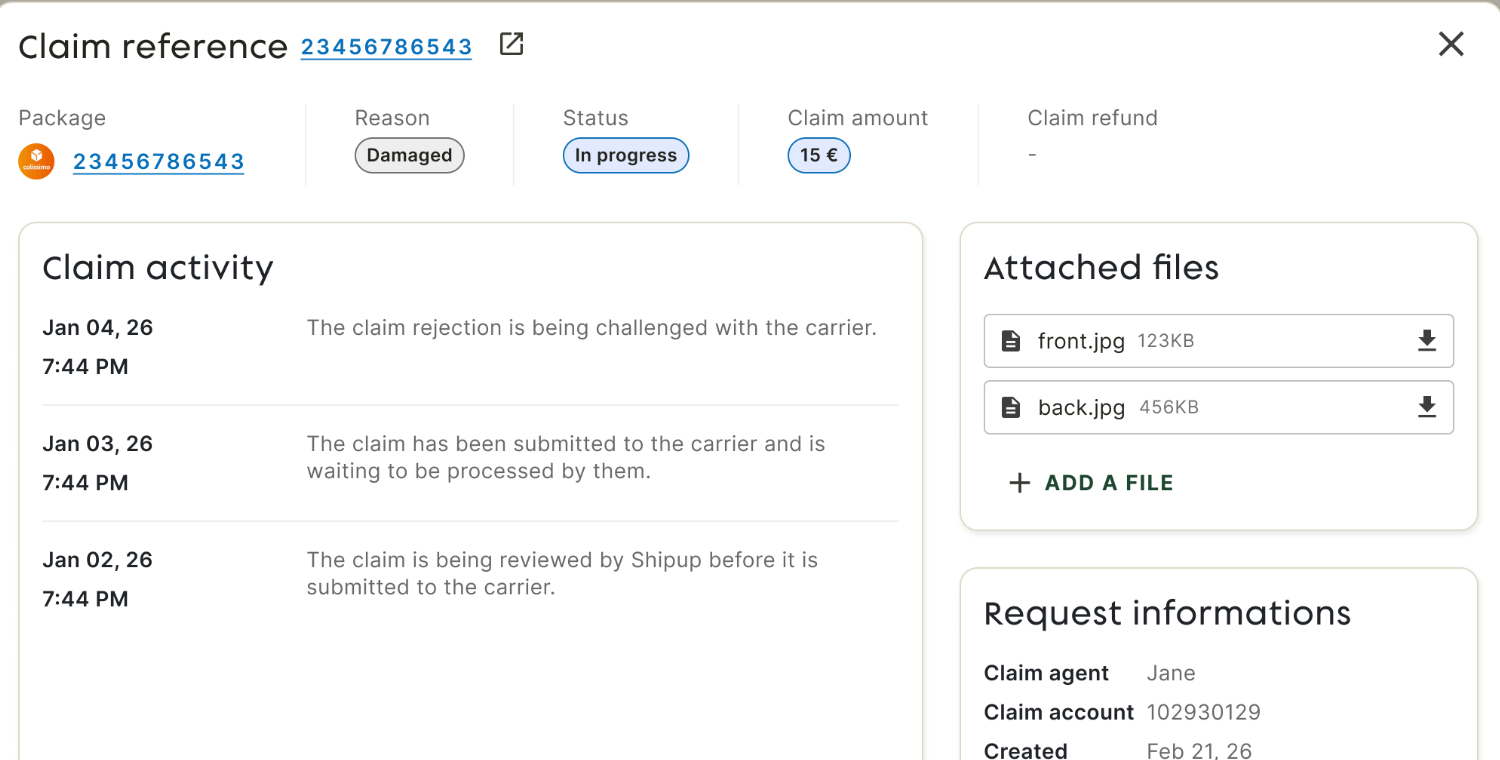
Task: Open the package tracking number link
Action: 158,161
